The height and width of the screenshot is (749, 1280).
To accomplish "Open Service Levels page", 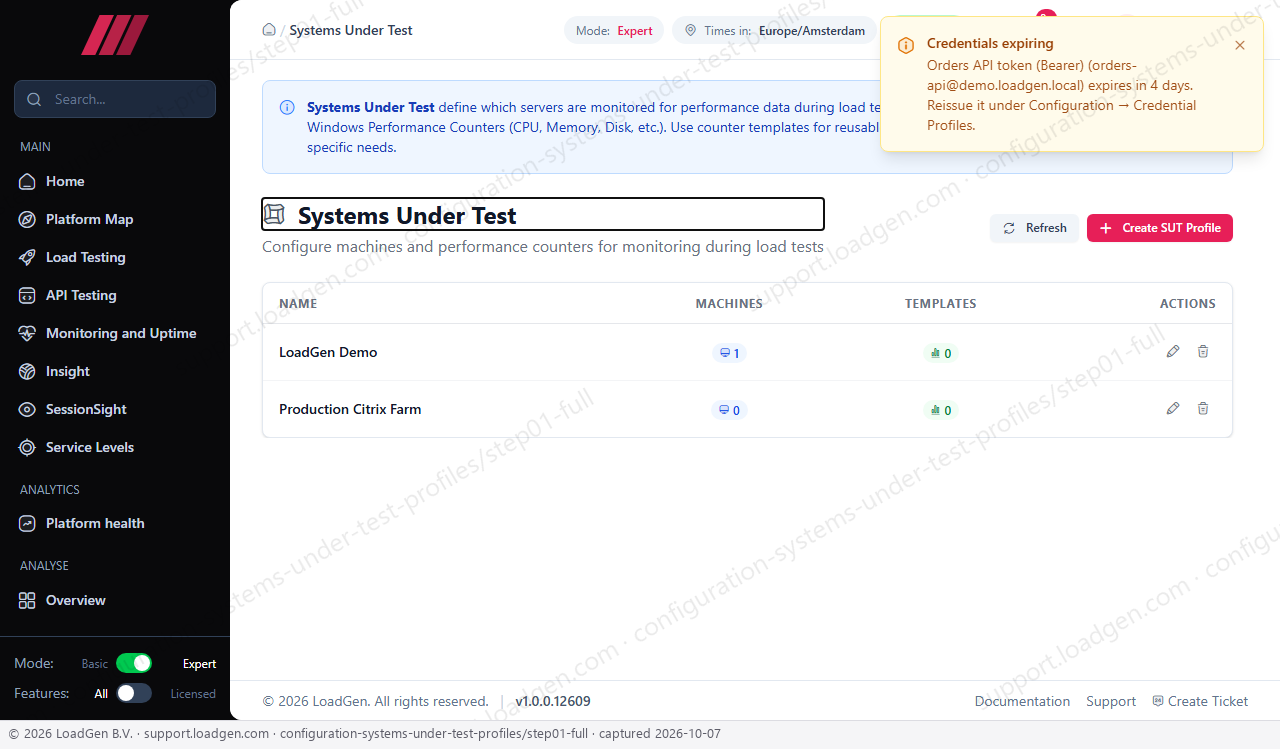I will (x=115, y=447).
